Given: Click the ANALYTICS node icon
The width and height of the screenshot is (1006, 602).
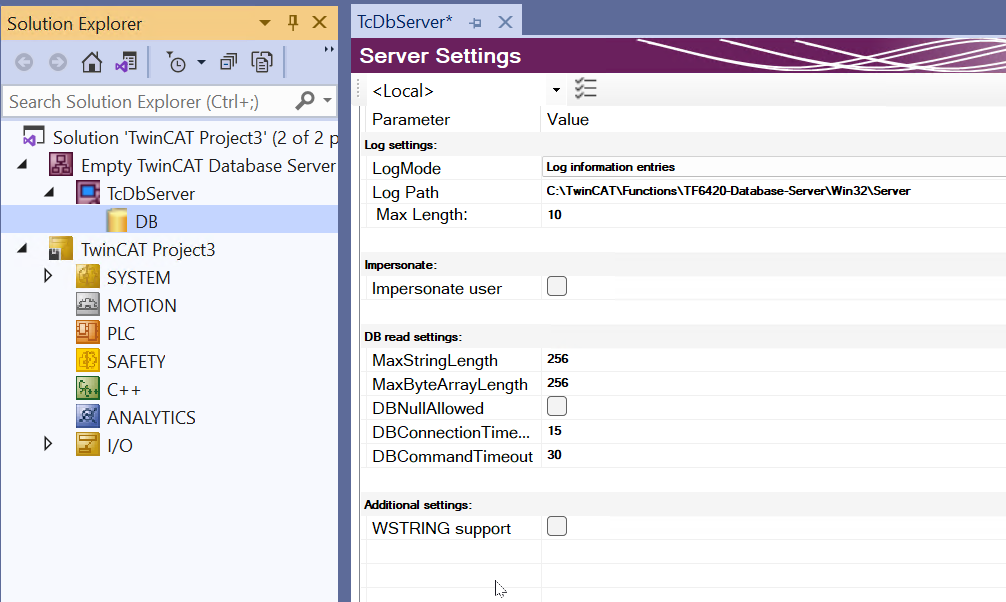Looking at the screenshot, I should coord(88,417).
